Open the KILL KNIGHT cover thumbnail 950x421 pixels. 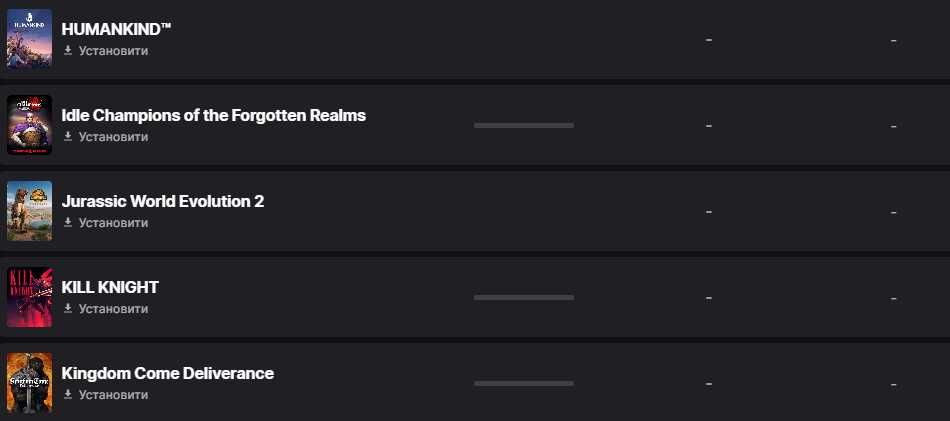29,297
